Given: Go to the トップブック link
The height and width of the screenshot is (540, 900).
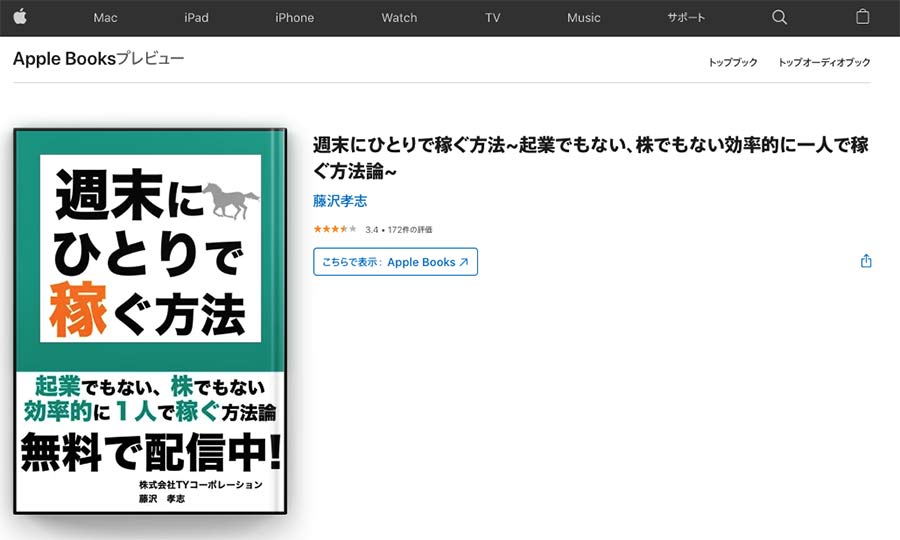Looking at the screenshot, I should click(733, 62).
